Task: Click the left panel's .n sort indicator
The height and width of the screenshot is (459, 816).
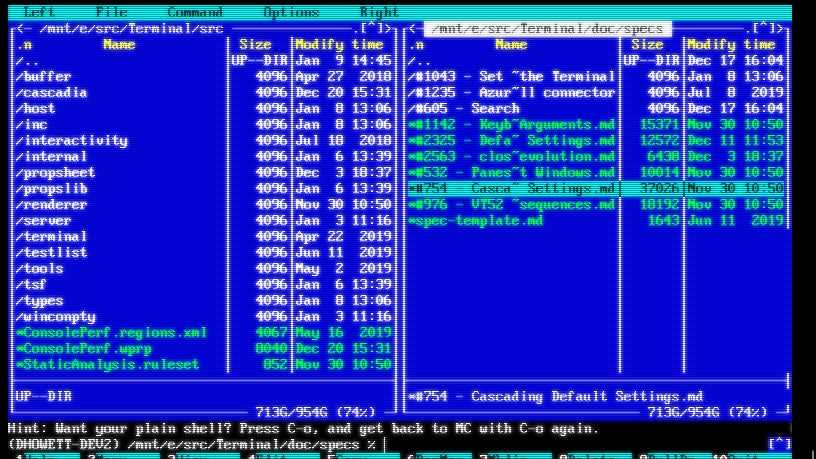Action: pyautogui.click(x=24, y=45)
